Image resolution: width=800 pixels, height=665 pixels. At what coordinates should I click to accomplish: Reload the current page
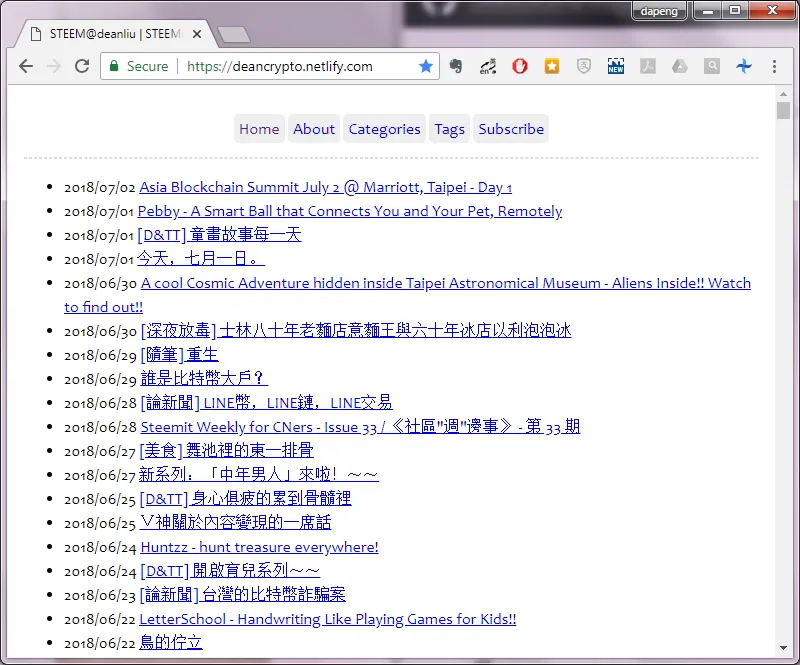tap(82, 66)
